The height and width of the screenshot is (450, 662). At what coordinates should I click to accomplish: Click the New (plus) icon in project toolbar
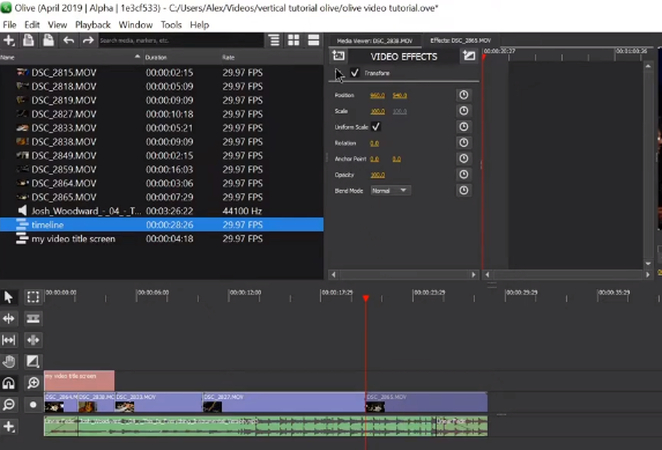tap(9, 41)
